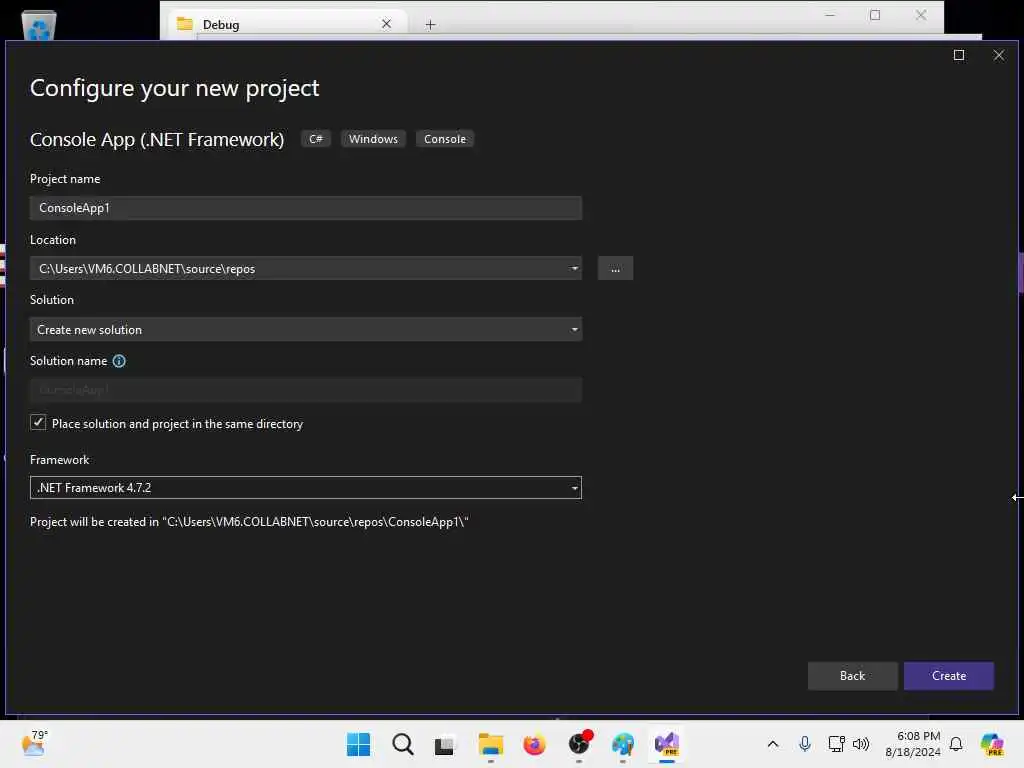Switch to Visual Studio Preview in taskbar
1024x768 pixels.
pos(667,744)
